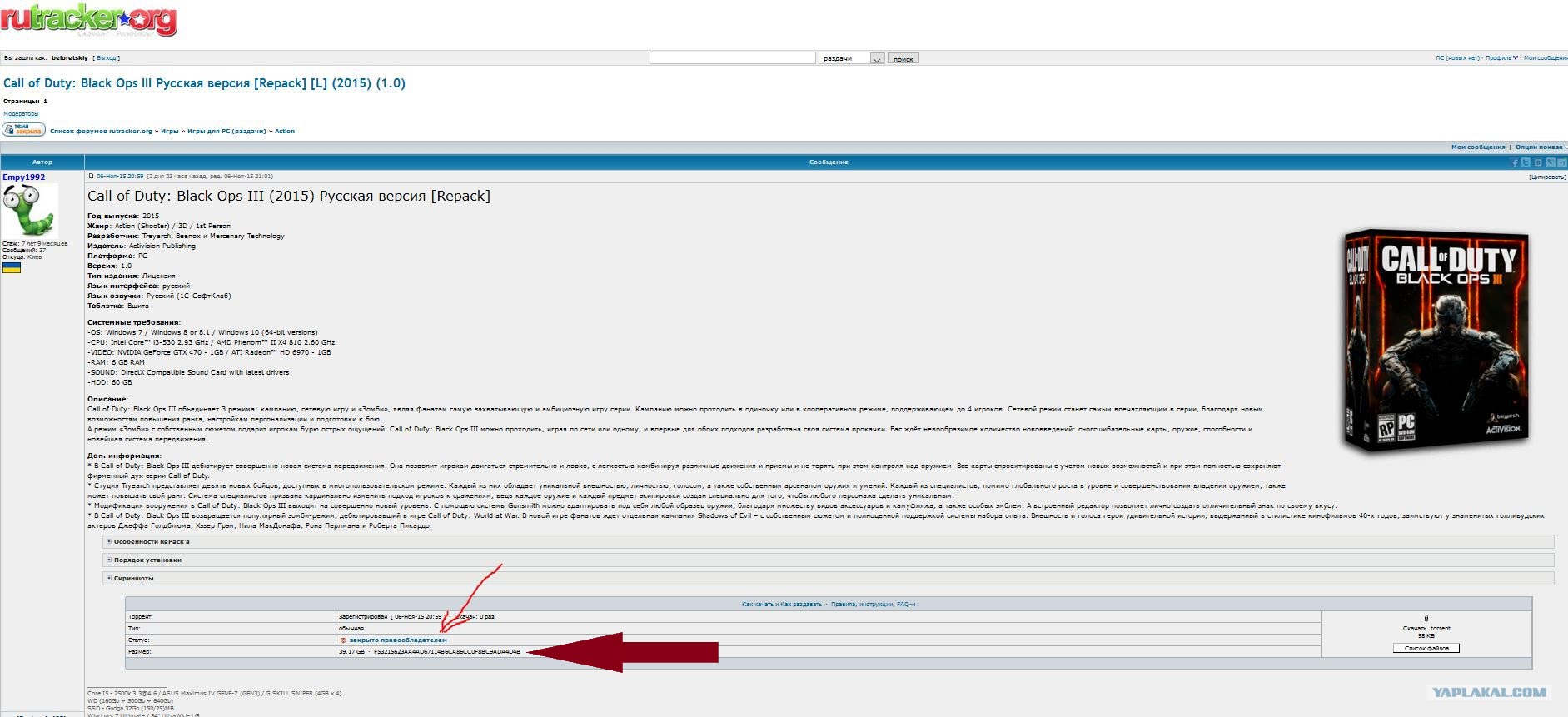The width and height of the screenshot is (1568, 717).
Task: Click 'Как качать и Как раздавать' link
Action: pyautogui.click(x=782, y=604)
